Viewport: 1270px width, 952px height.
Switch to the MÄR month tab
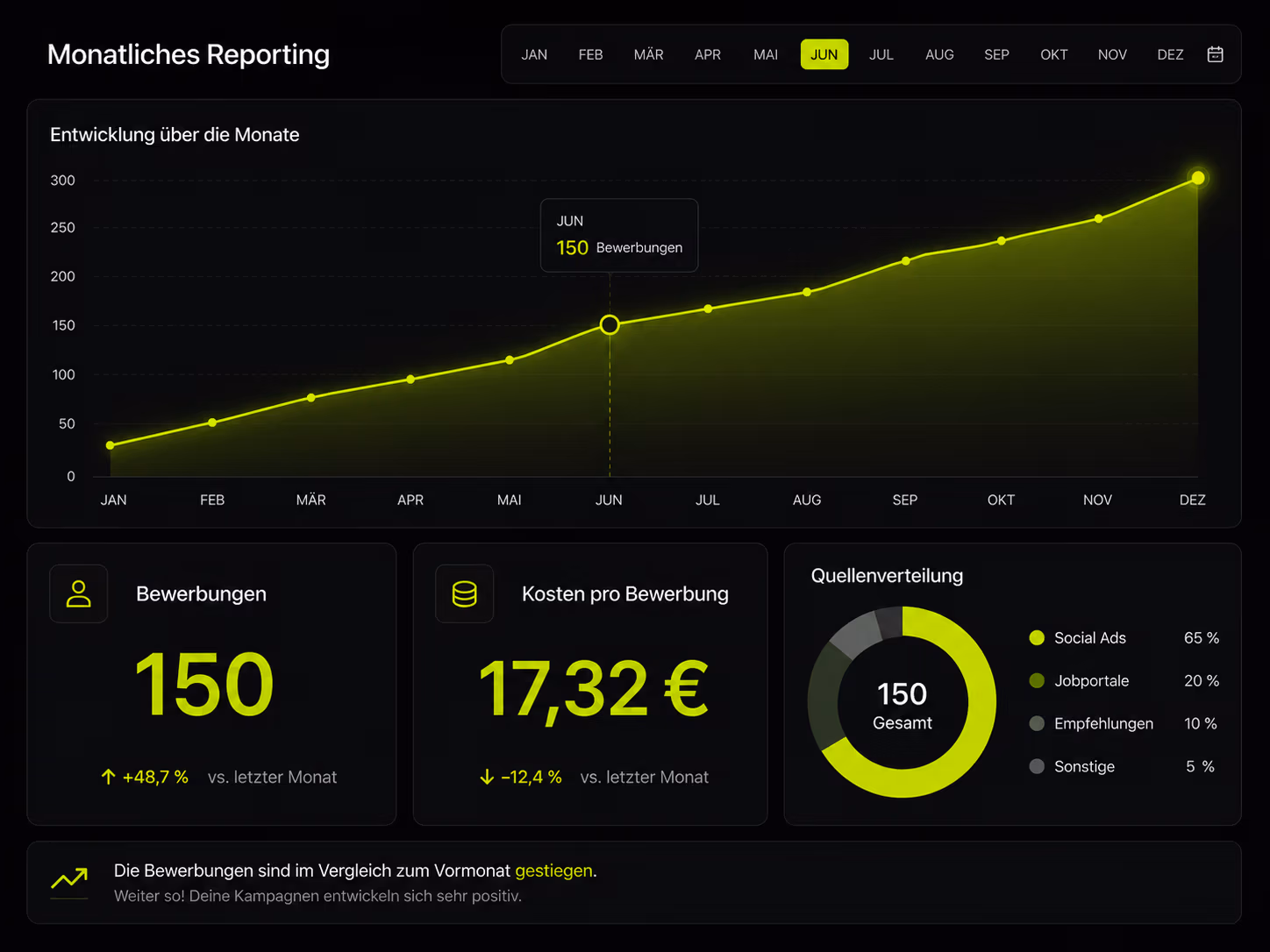[649, 54]
